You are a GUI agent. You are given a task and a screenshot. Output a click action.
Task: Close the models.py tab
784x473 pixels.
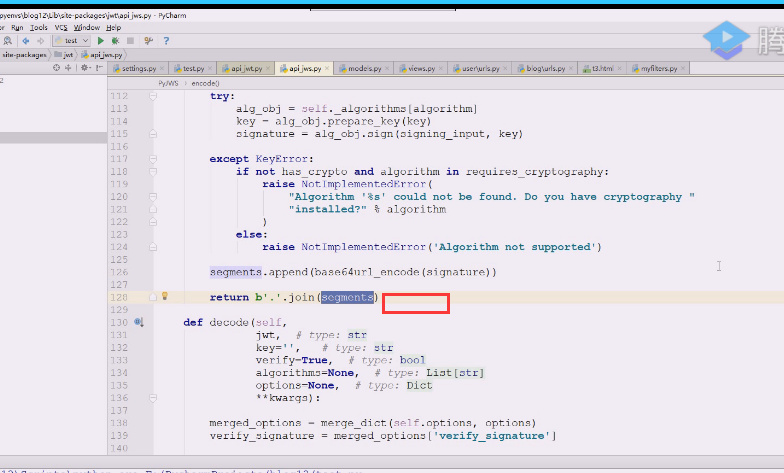[x=387, y=68]
